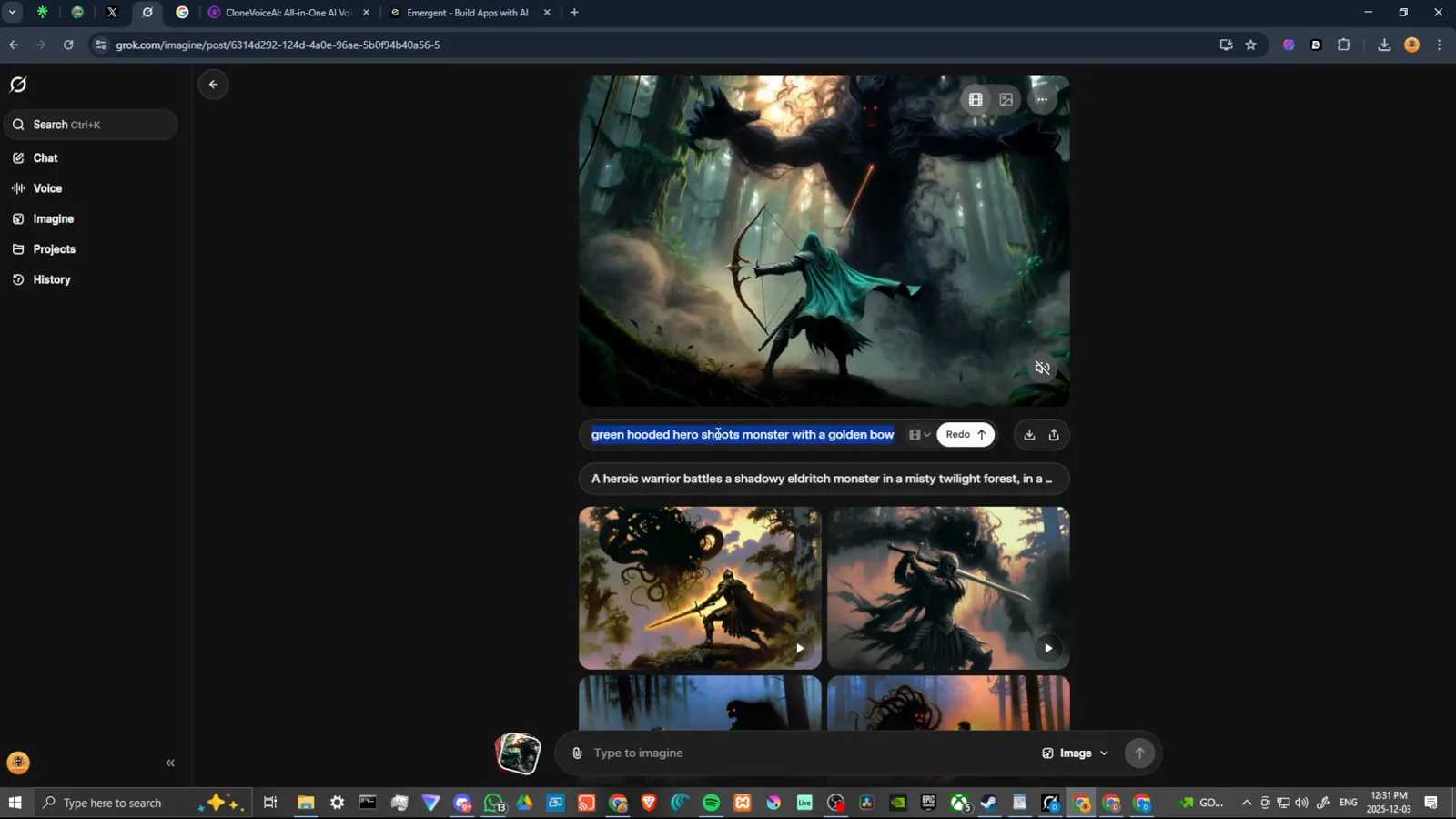Share the generated post
This screenshot has width=1456, height=819.
[x=1054, y=435]
